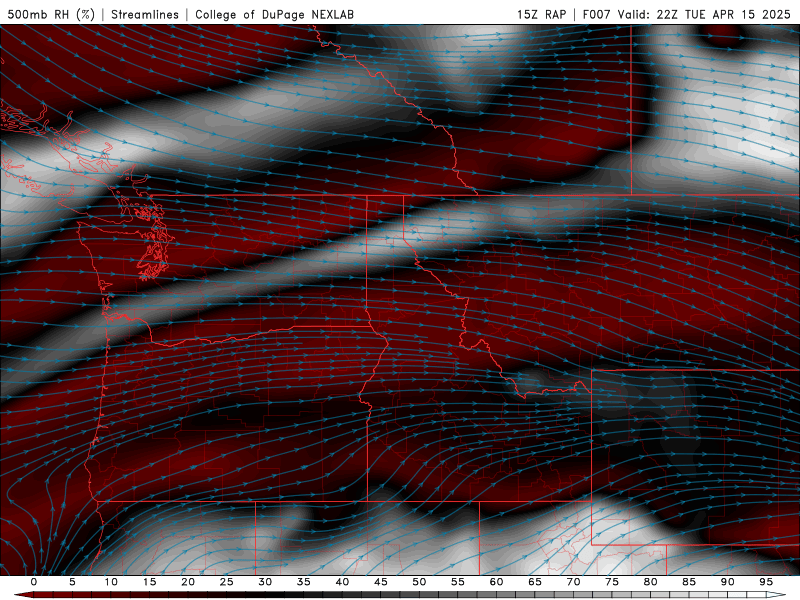
Task: Click the "85" tick label on scale
Action: pyautogui.click(x=689, y=582)
